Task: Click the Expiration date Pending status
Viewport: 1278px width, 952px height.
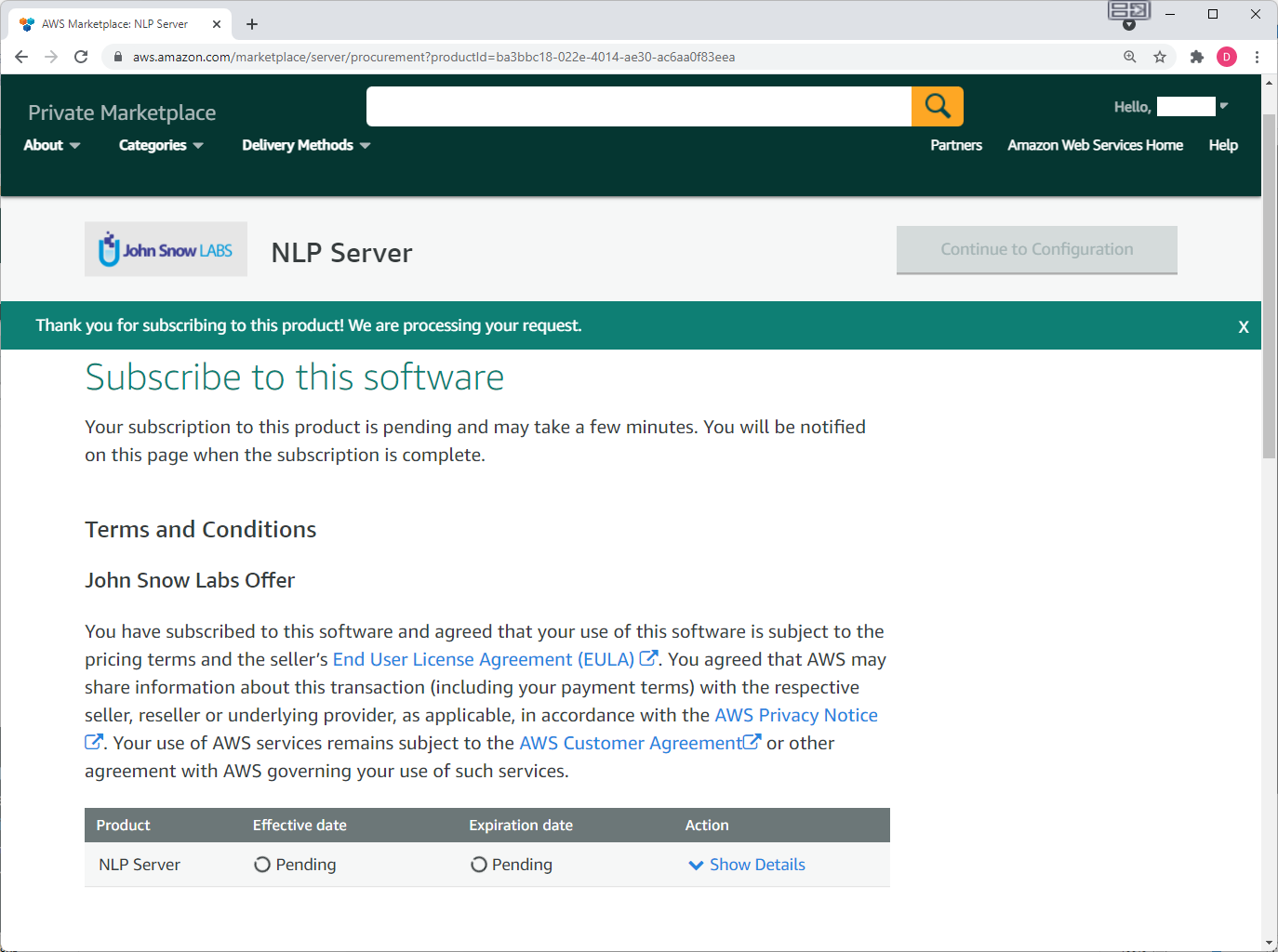Action: tap(511, 865)
